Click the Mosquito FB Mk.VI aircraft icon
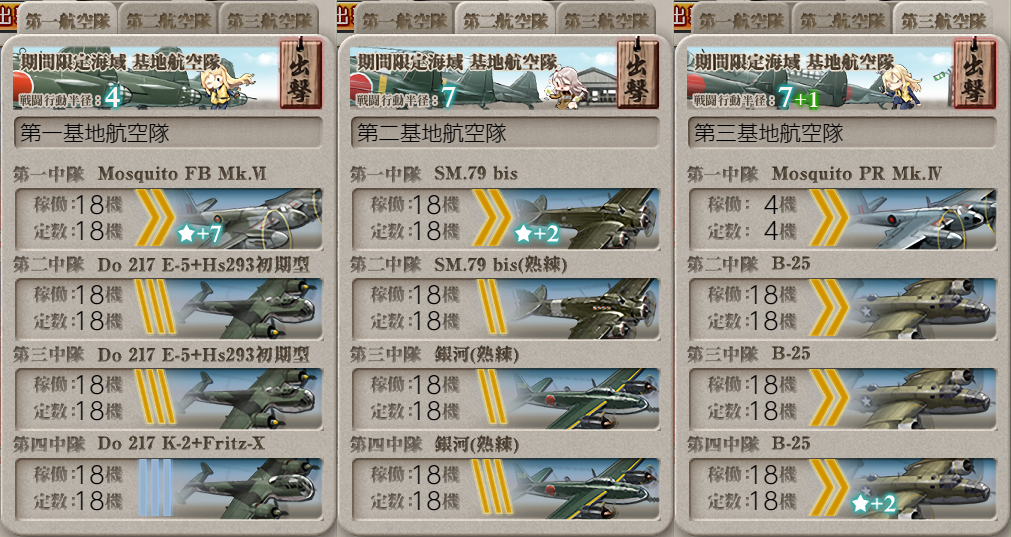This screenshot has height=537, width=1011. pos(248,219)
